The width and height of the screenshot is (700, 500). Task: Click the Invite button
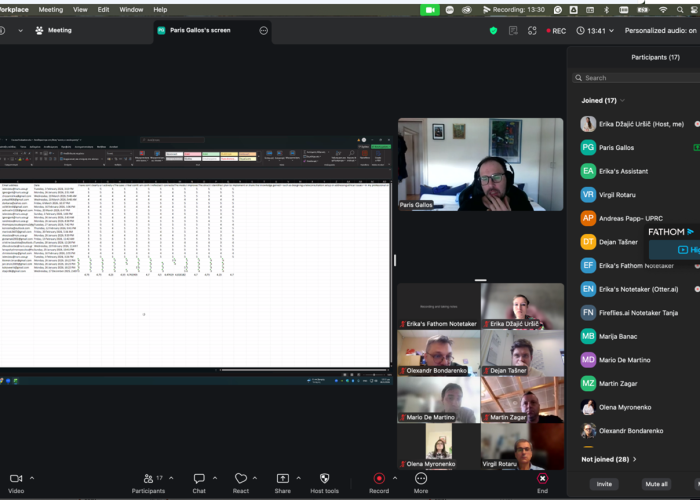[x=605, y=484]
